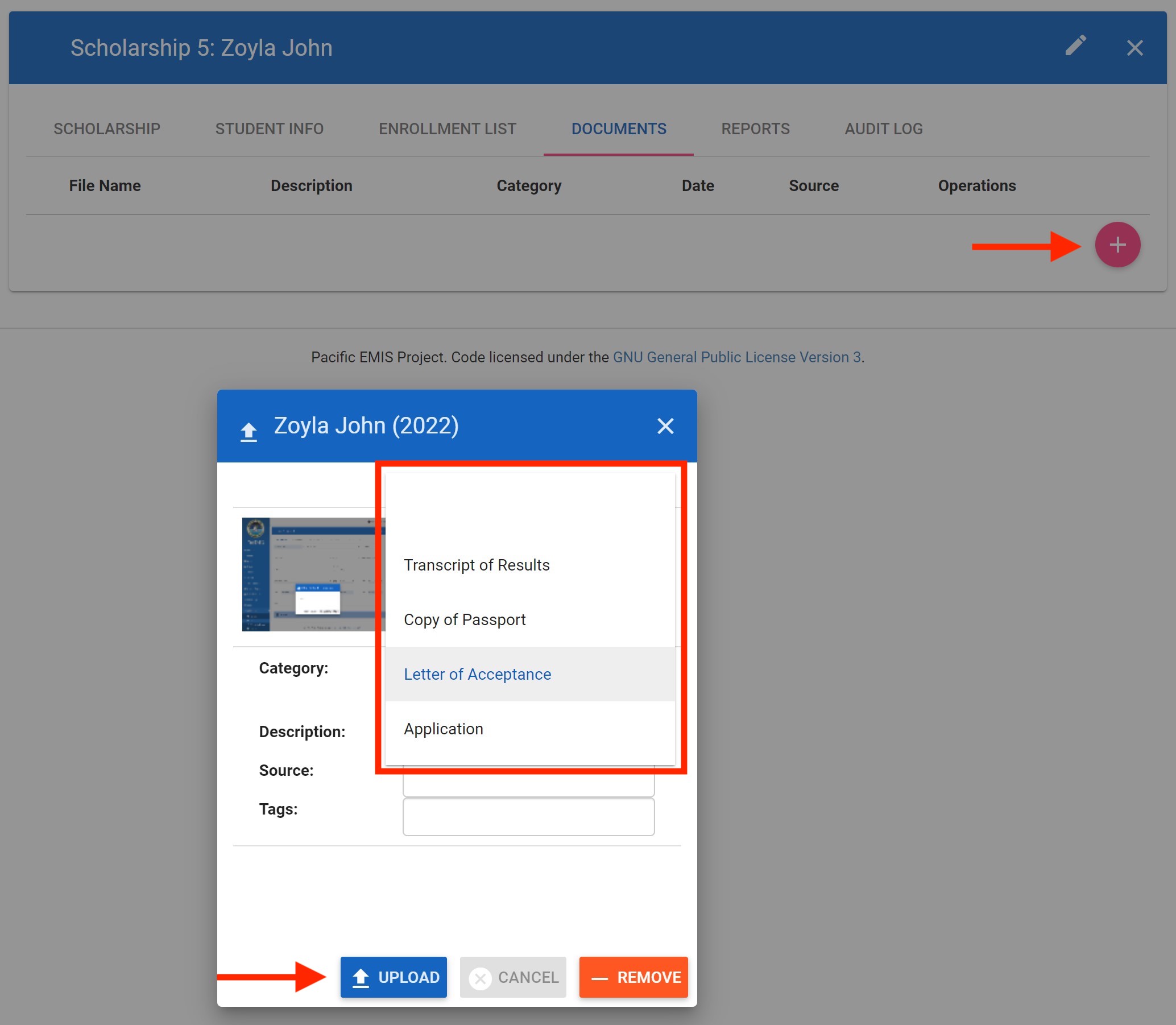This screenshot has width=1176, height=1025.
Task: Click upload arrow icon in dialog title
Action: tap(248, 431)
